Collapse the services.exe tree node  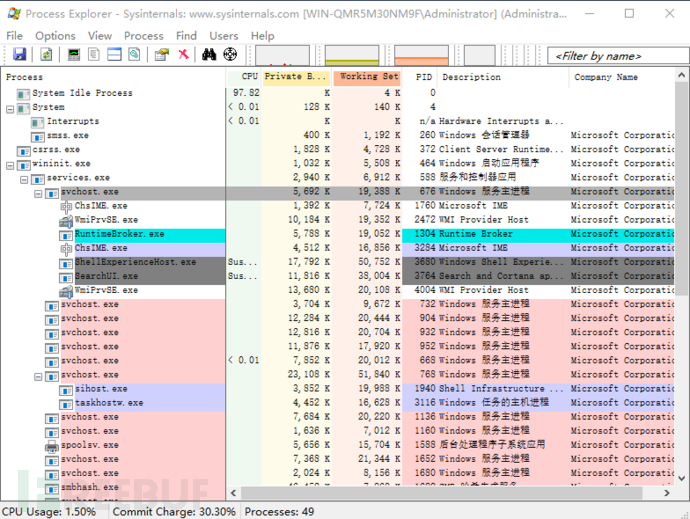click(24, 180)
